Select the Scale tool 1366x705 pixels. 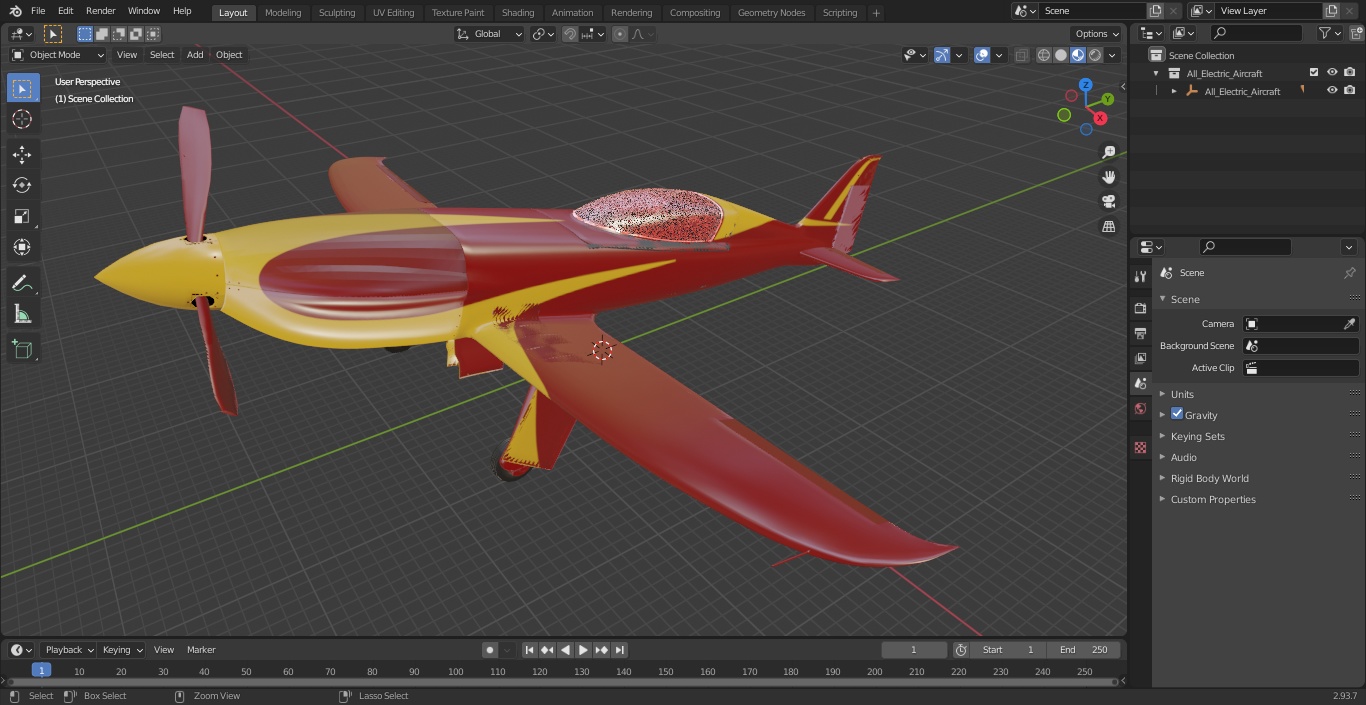22,216
